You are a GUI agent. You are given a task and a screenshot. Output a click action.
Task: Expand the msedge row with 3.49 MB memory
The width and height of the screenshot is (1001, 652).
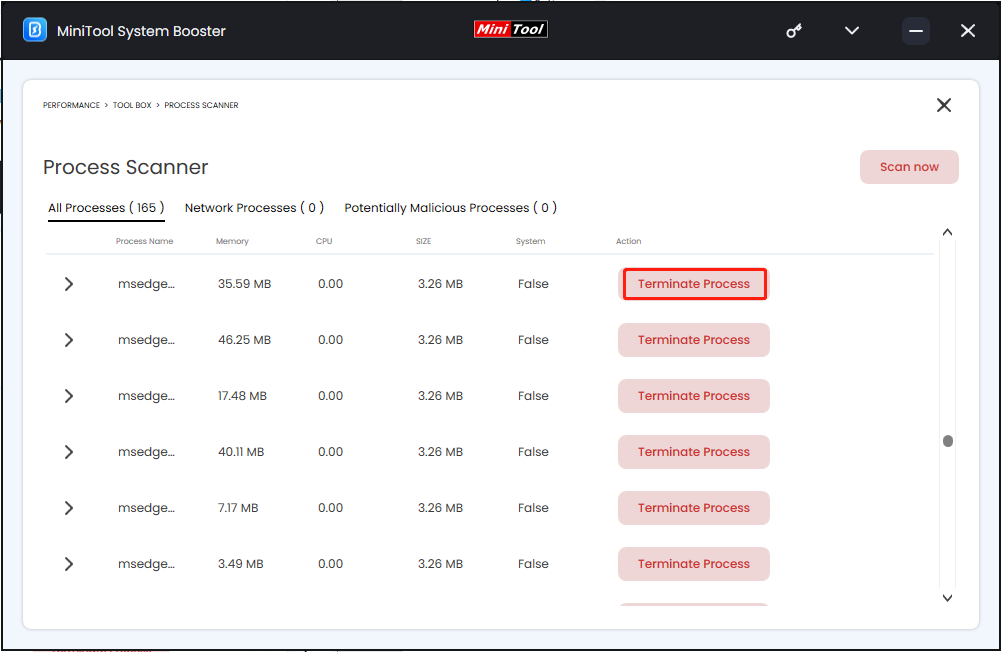pos(69,564)
